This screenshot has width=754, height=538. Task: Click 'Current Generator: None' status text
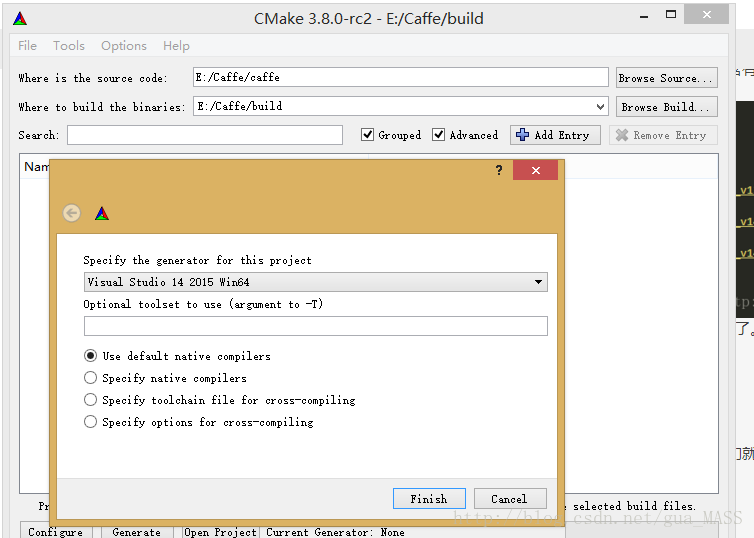(335, 532)
